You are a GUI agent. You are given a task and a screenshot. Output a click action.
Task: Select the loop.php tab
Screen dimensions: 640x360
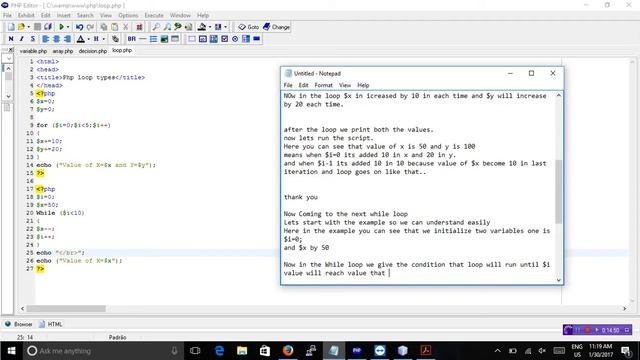[x=122, y=51]
